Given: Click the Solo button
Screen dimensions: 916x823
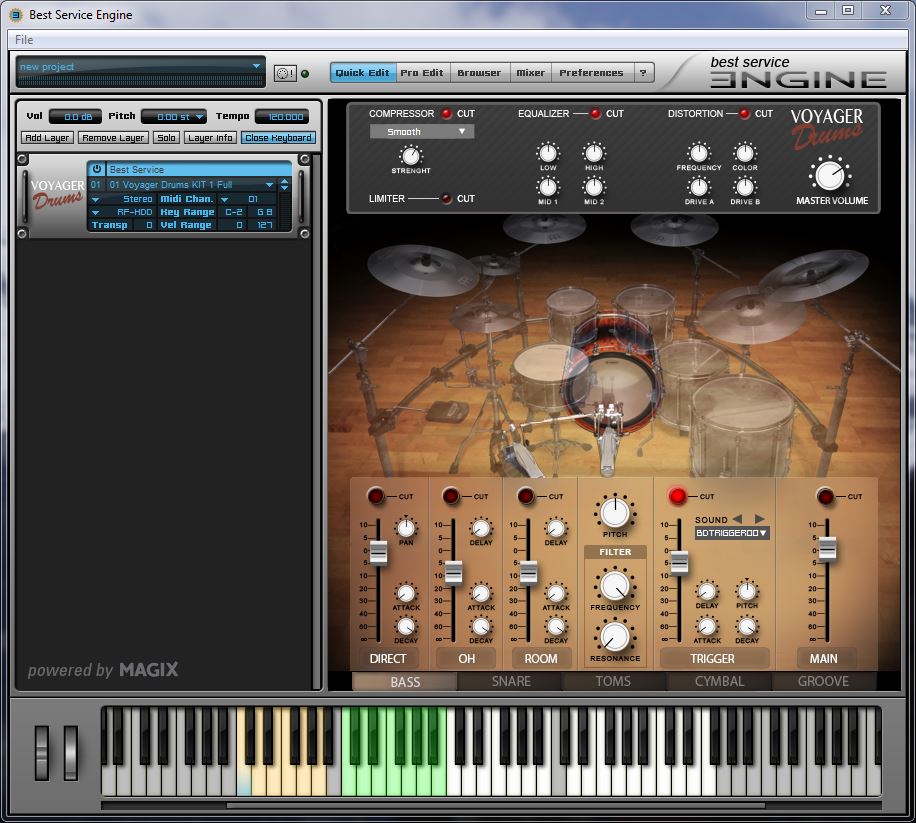Looking at the screenshot, I should tap(166, 137).
